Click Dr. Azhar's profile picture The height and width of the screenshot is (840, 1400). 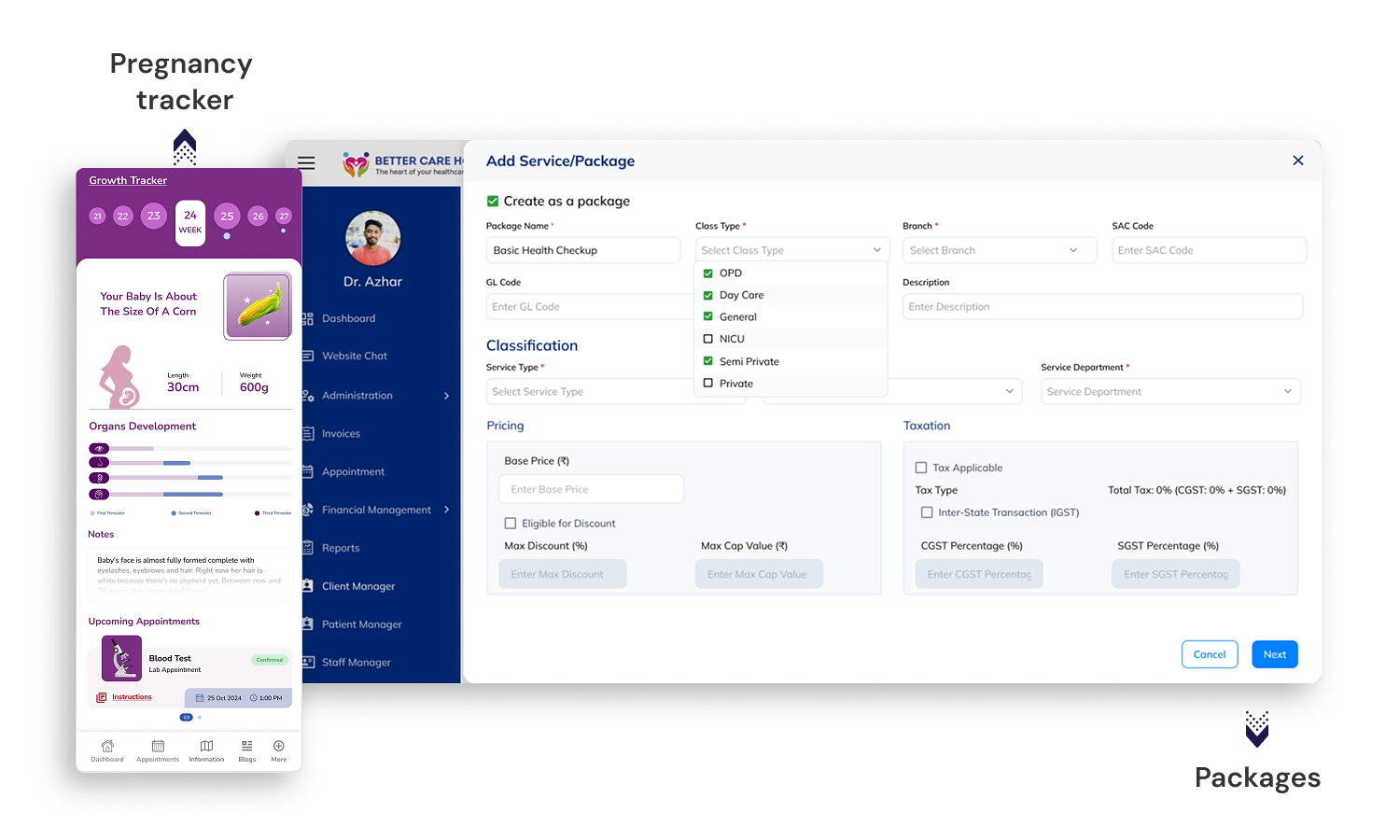(x=372, y=238)
